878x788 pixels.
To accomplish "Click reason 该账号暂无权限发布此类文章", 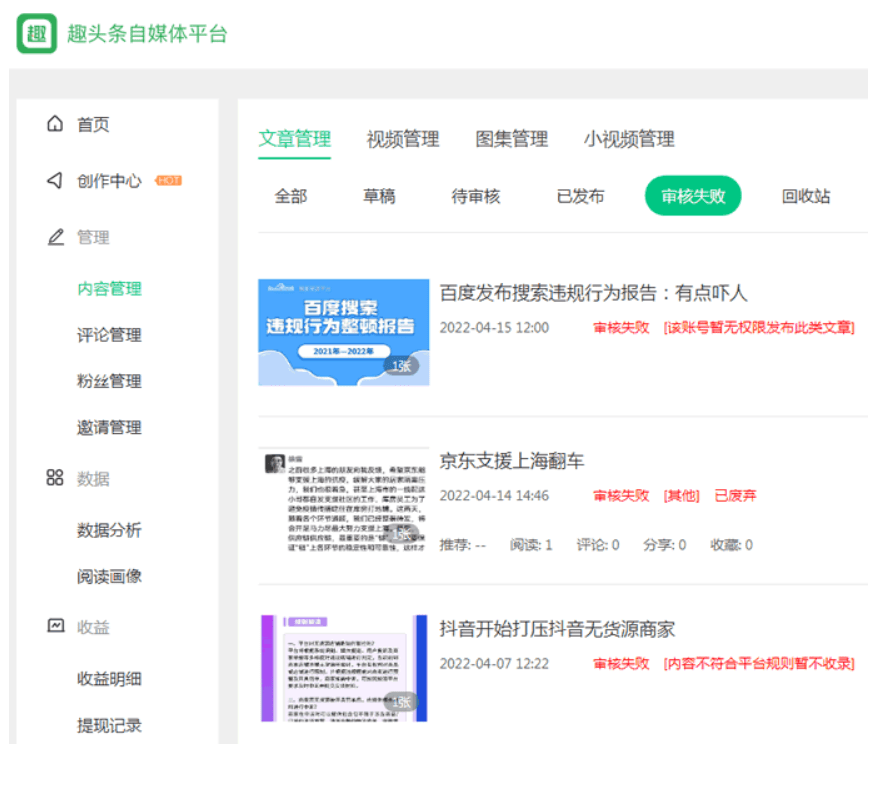I will [x=759, y=328].
